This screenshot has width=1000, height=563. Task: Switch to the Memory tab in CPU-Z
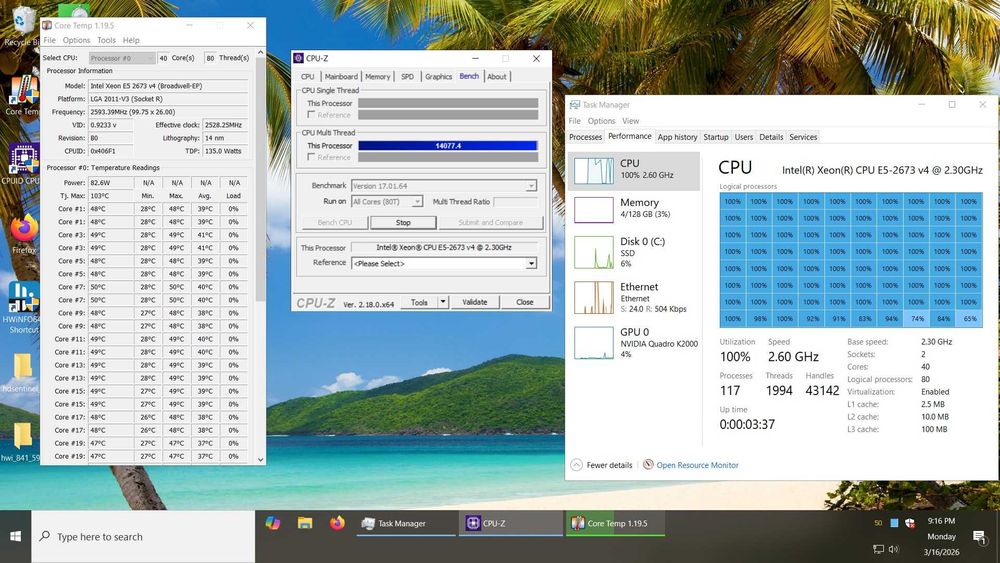click(x=378, y=77)
